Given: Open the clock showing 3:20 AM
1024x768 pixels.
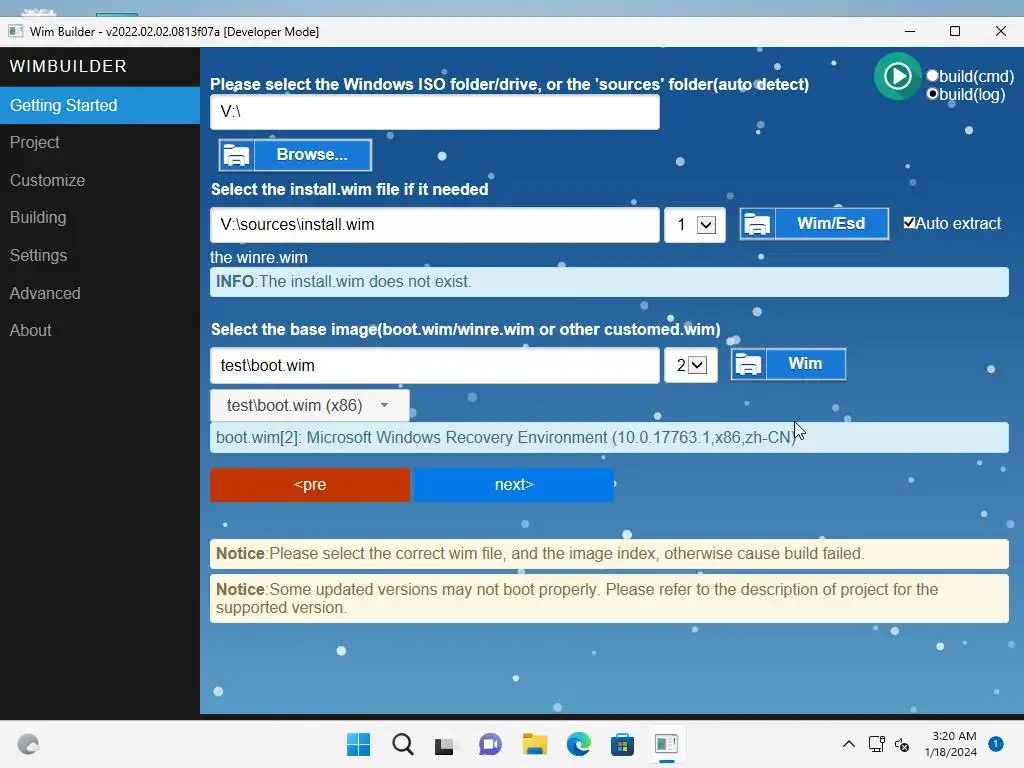Looking at the screenshot, I should (950, 744).
